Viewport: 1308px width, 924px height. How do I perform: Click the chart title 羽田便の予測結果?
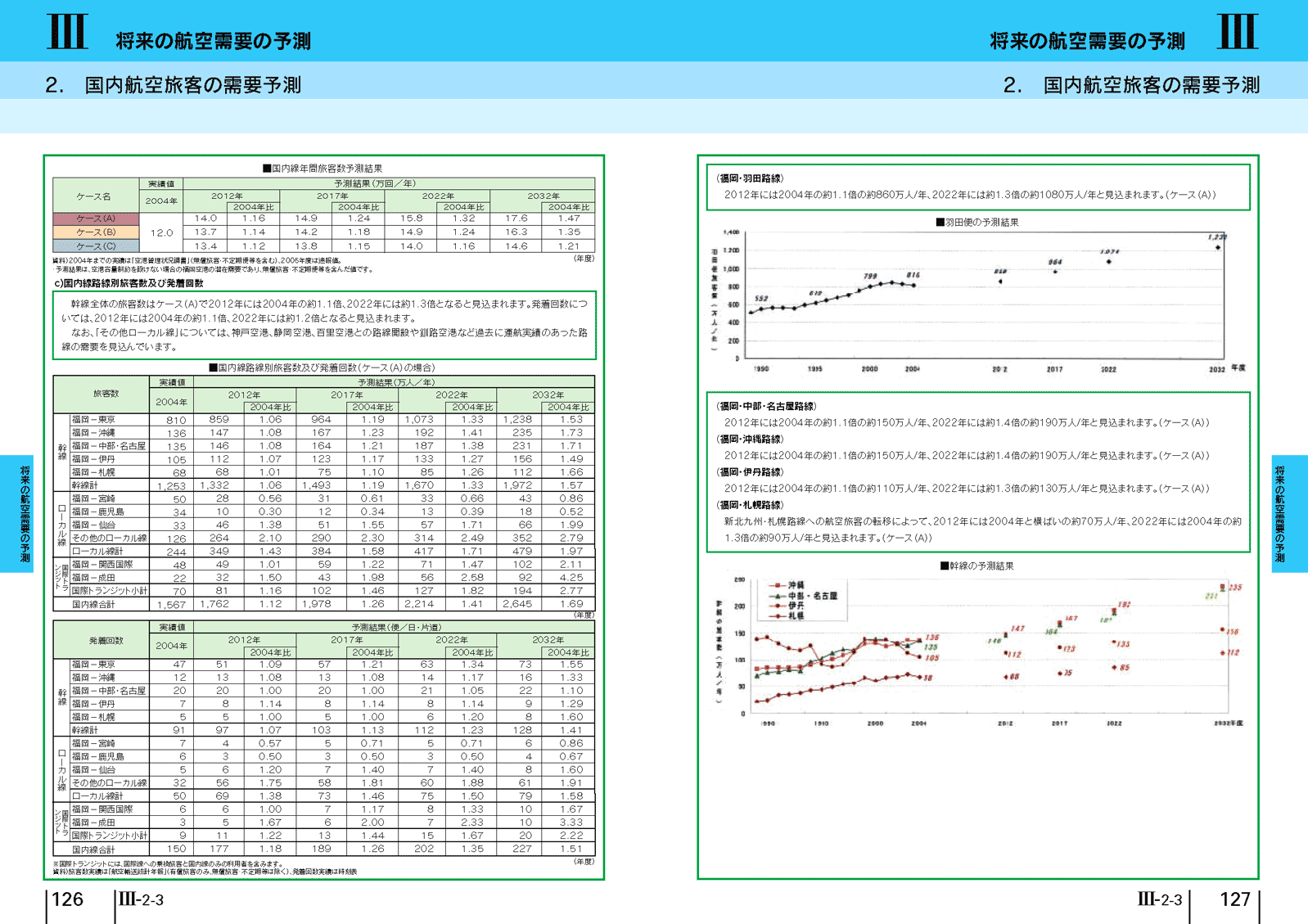pyautogui.click(x=977, y=223)
